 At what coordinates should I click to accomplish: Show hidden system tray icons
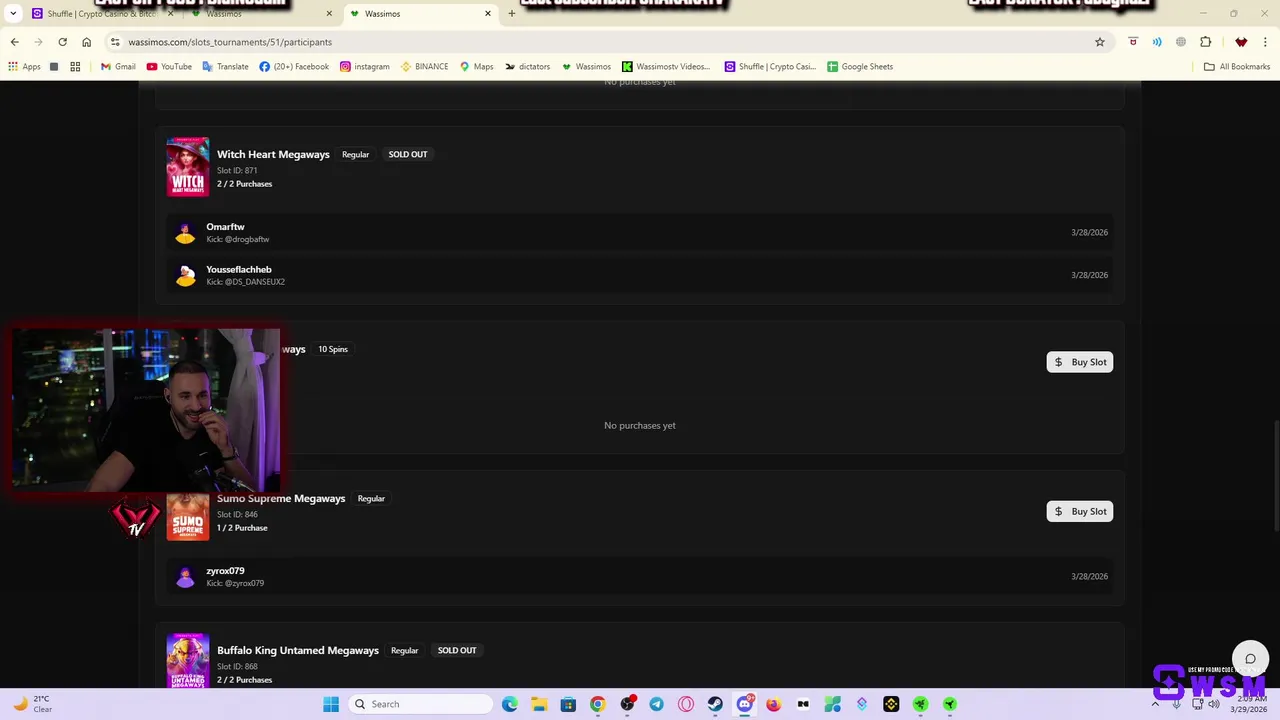(1155, 704)
